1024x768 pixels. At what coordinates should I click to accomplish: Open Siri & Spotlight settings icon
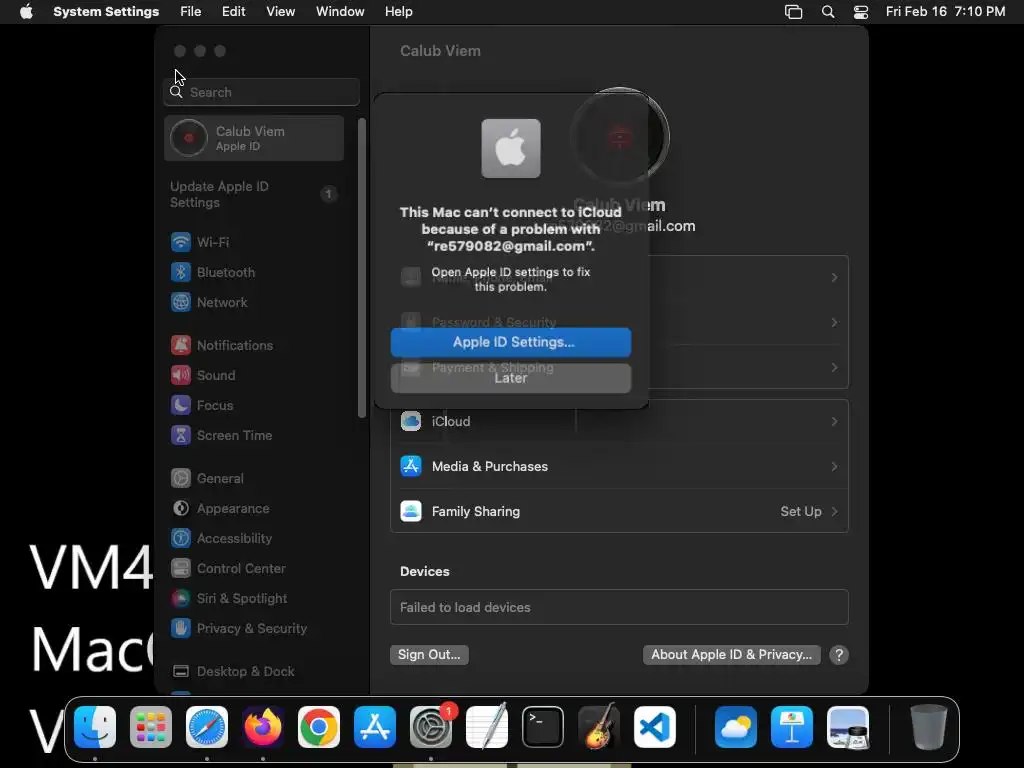[x=181, y=599]
